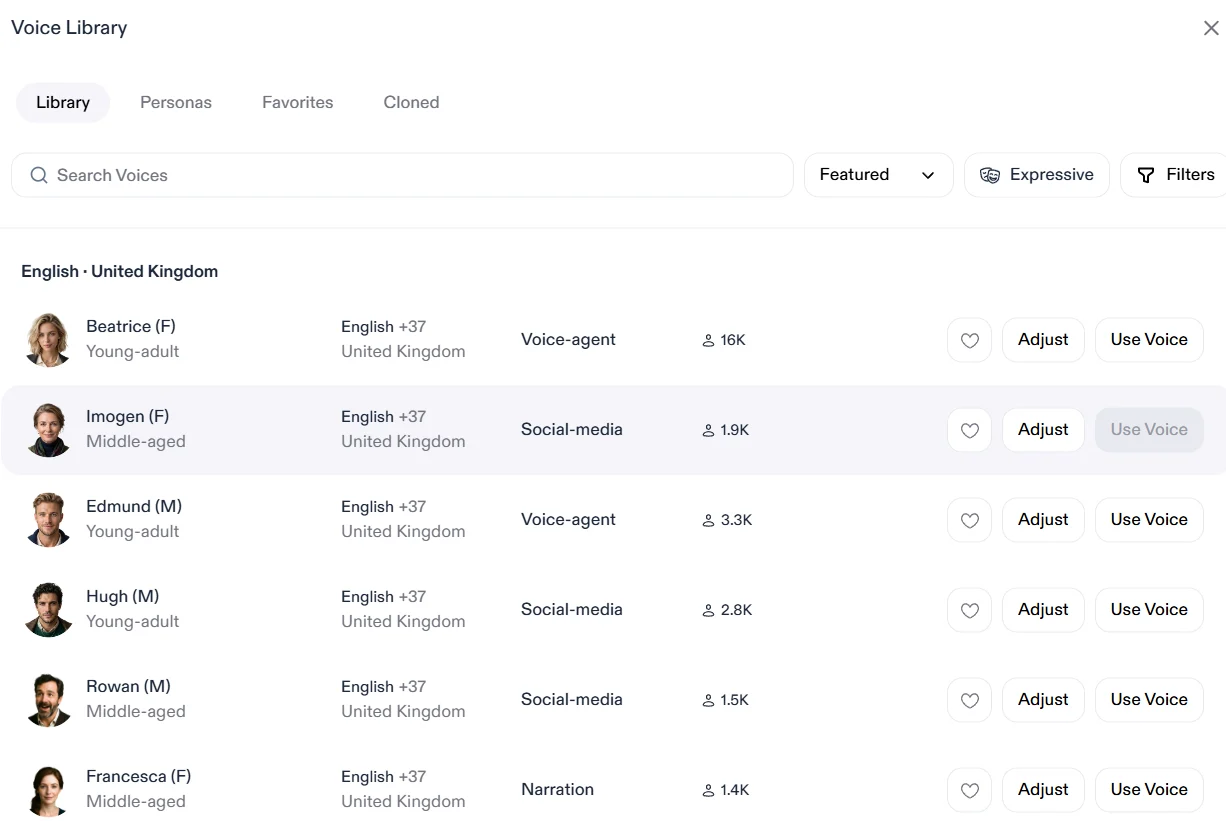
Task: Select the Imogen (F) name
Action: [128, 417]
